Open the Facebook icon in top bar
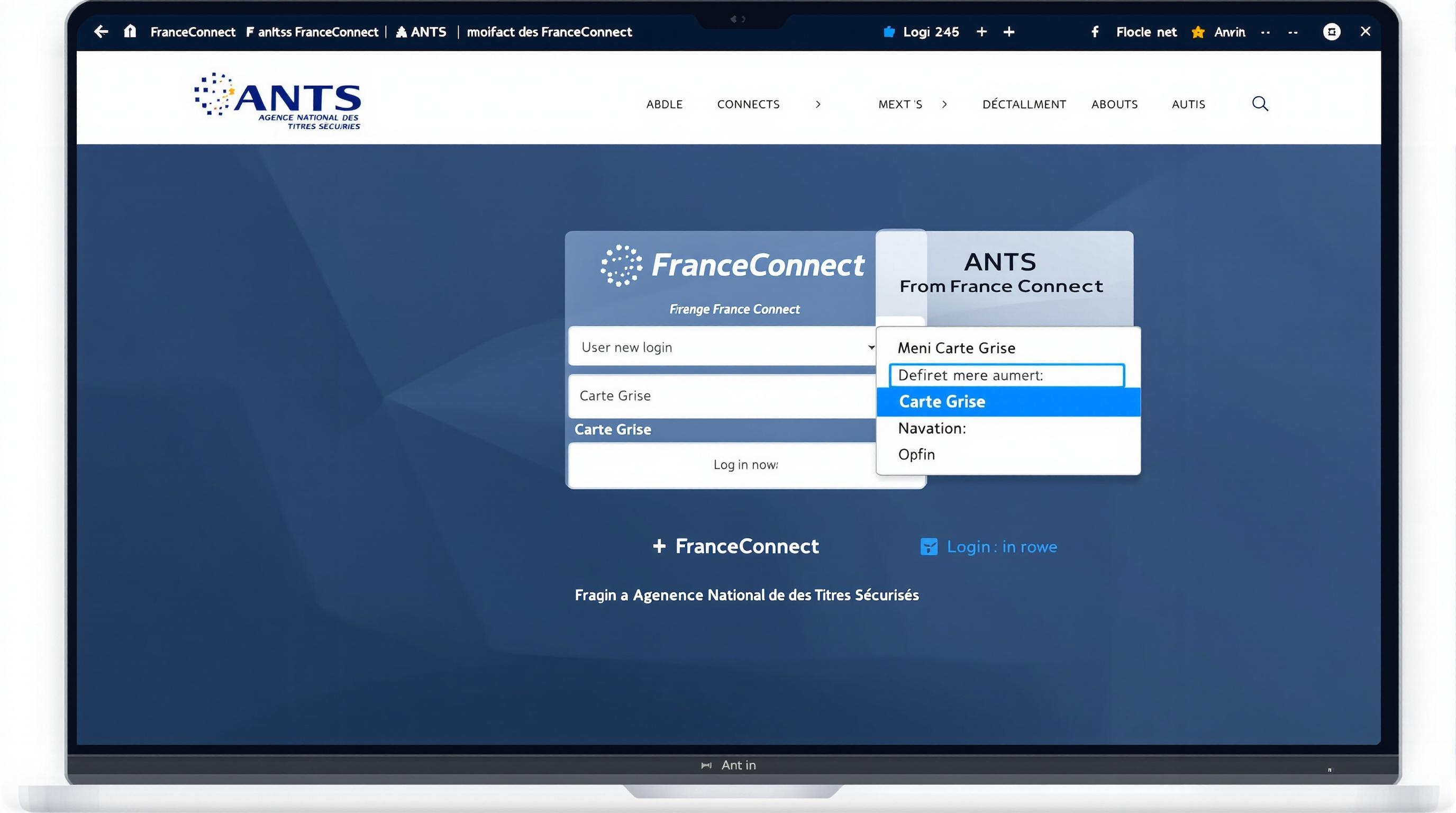The width and height of the screenshot is (1456, 813). pyautogui.click(x=1095, y=32)
